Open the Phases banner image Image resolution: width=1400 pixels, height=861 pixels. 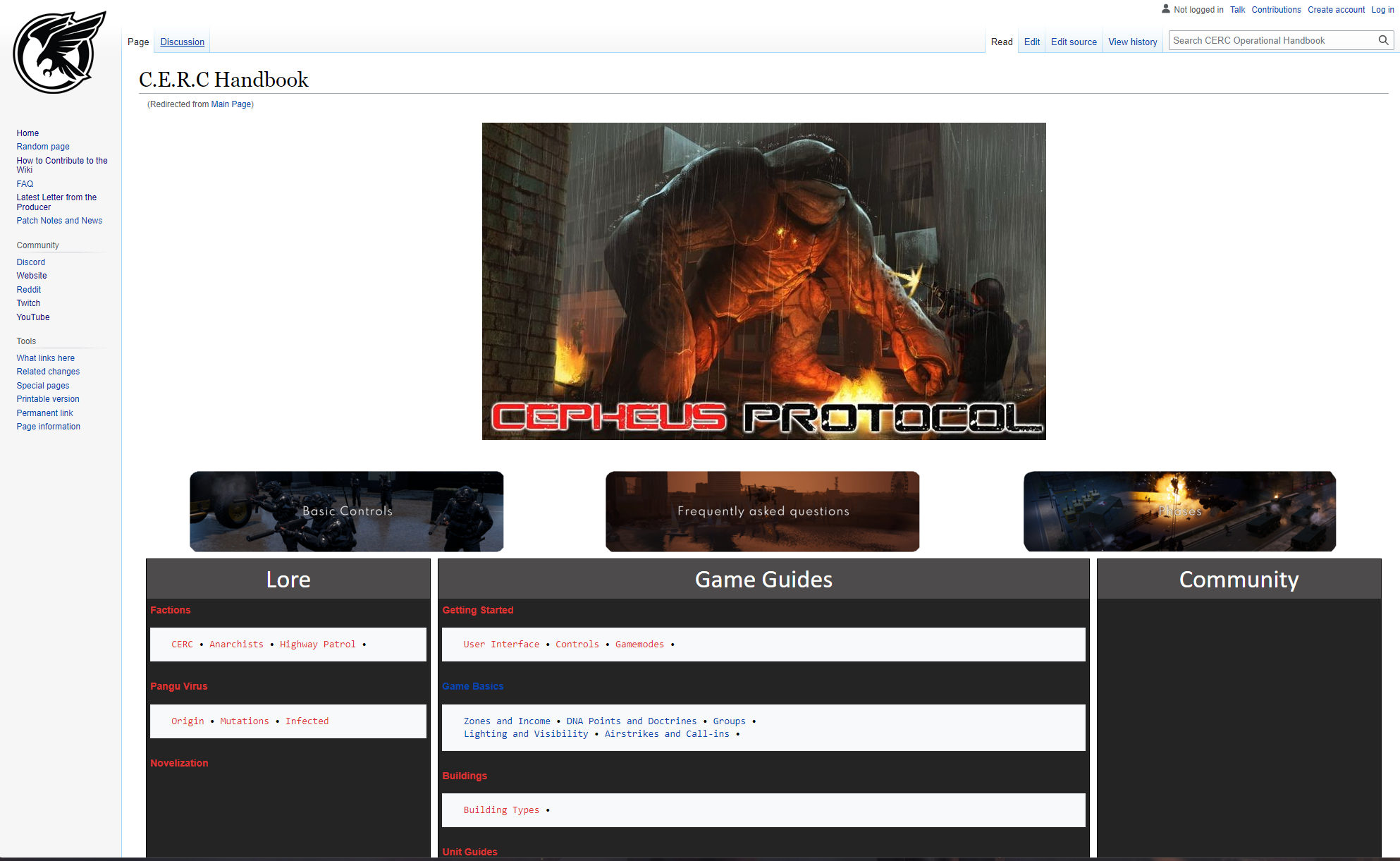click(x=1179, y=511)
